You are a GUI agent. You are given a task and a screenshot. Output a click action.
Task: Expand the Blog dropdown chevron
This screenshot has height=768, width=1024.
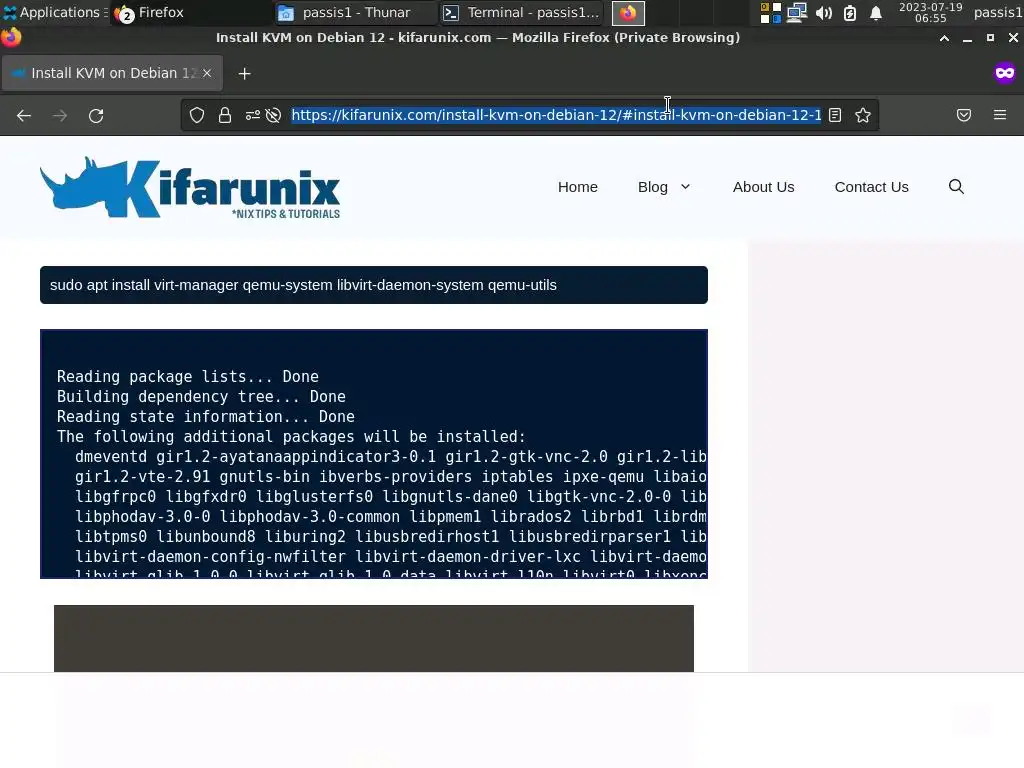pyautogui.click(x=685, y=187)
